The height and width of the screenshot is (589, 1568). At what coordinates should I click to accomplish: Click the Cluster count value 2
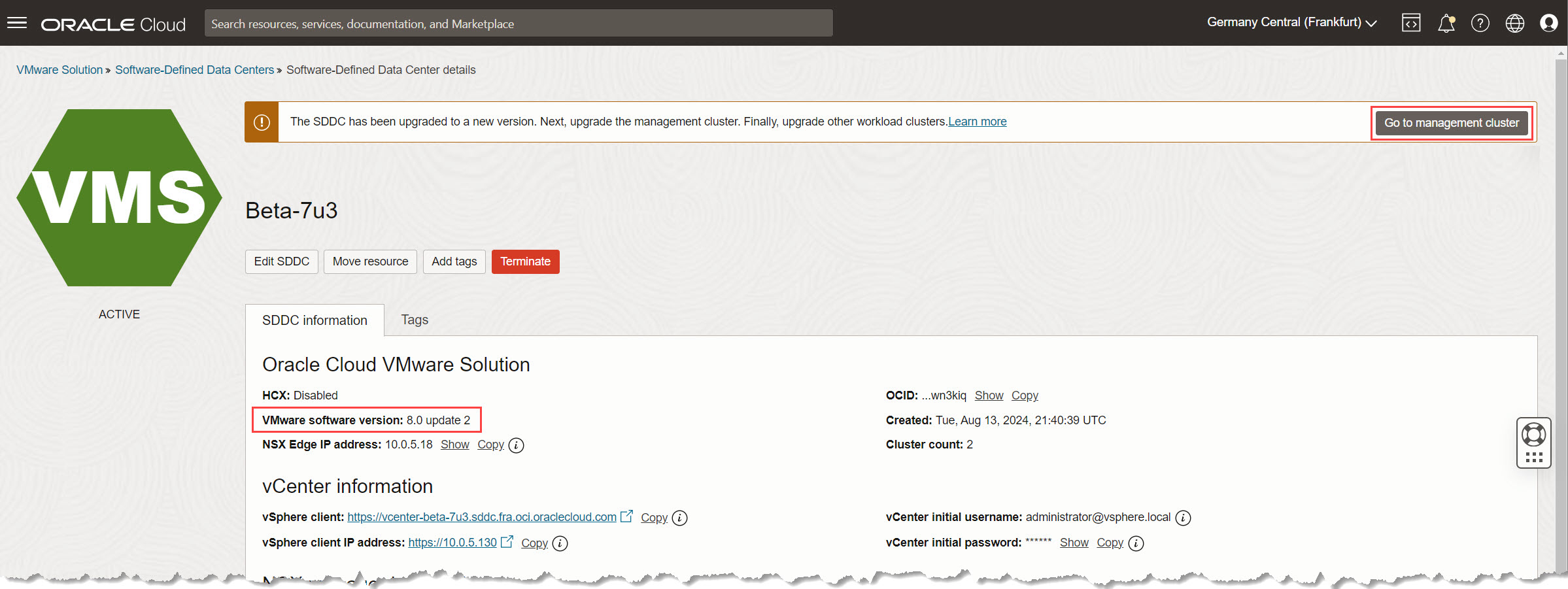click(970, 445)
